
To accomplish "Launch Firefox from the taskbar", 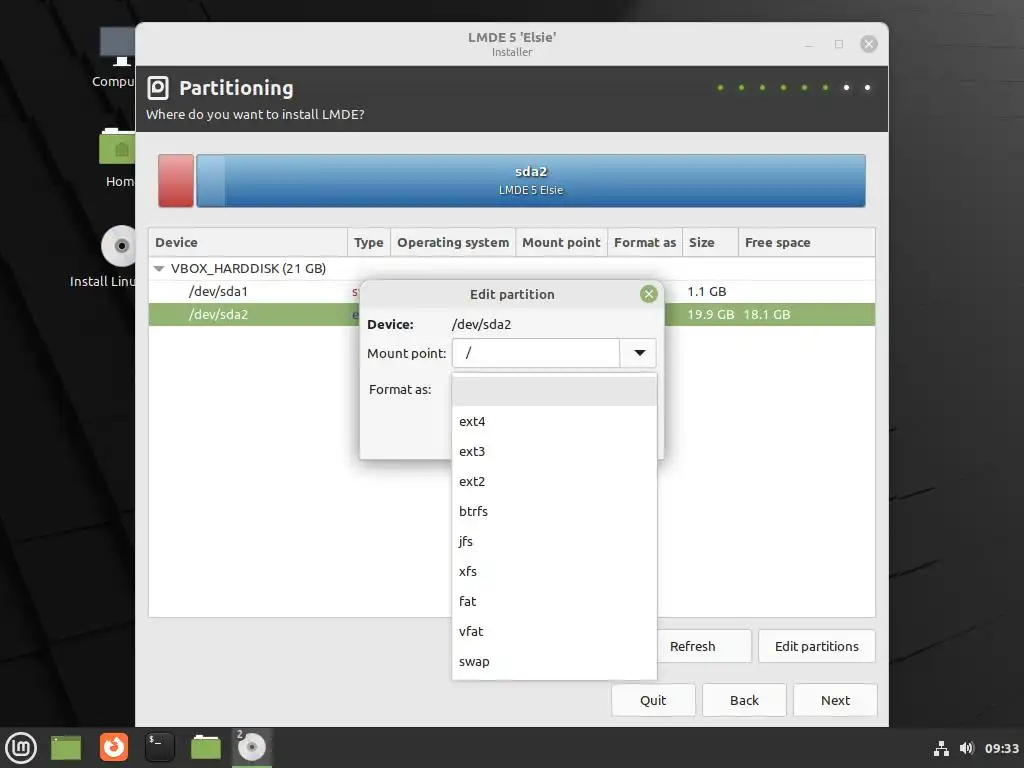I will click(114, 747).
